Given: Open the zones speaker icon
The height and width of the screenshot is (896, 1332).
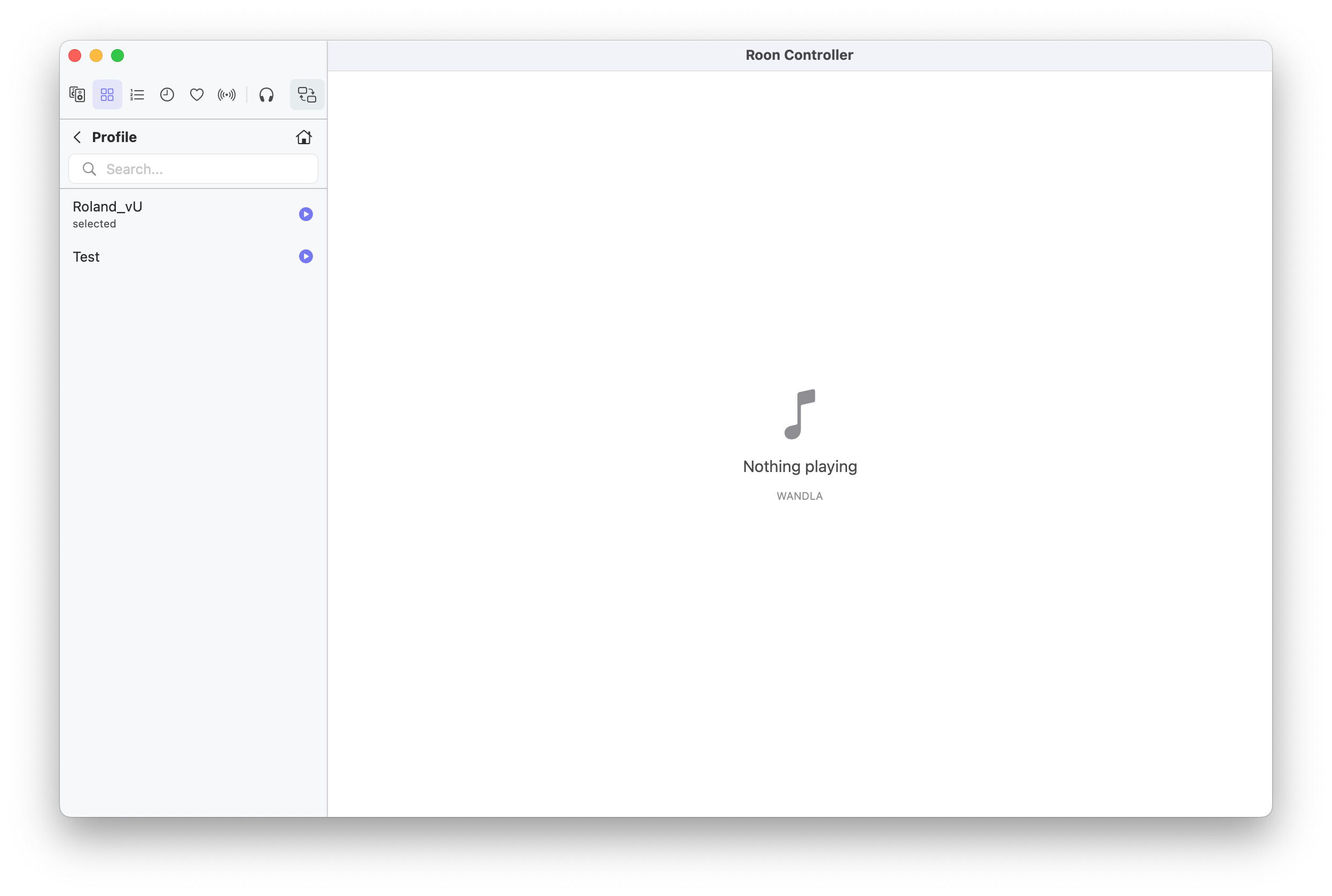Looking at the screenshot, I should tap(77, 95).
